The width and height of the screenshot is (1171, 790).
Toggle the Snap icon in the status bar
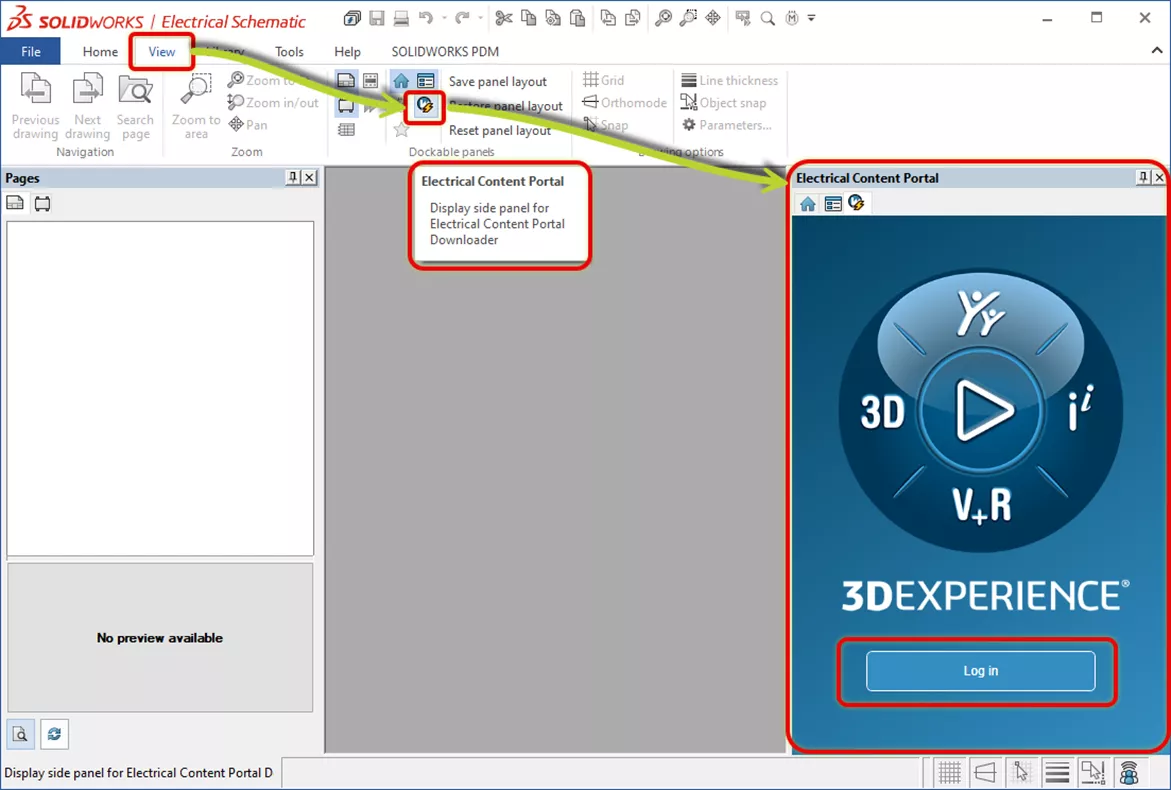point(1022,772)
